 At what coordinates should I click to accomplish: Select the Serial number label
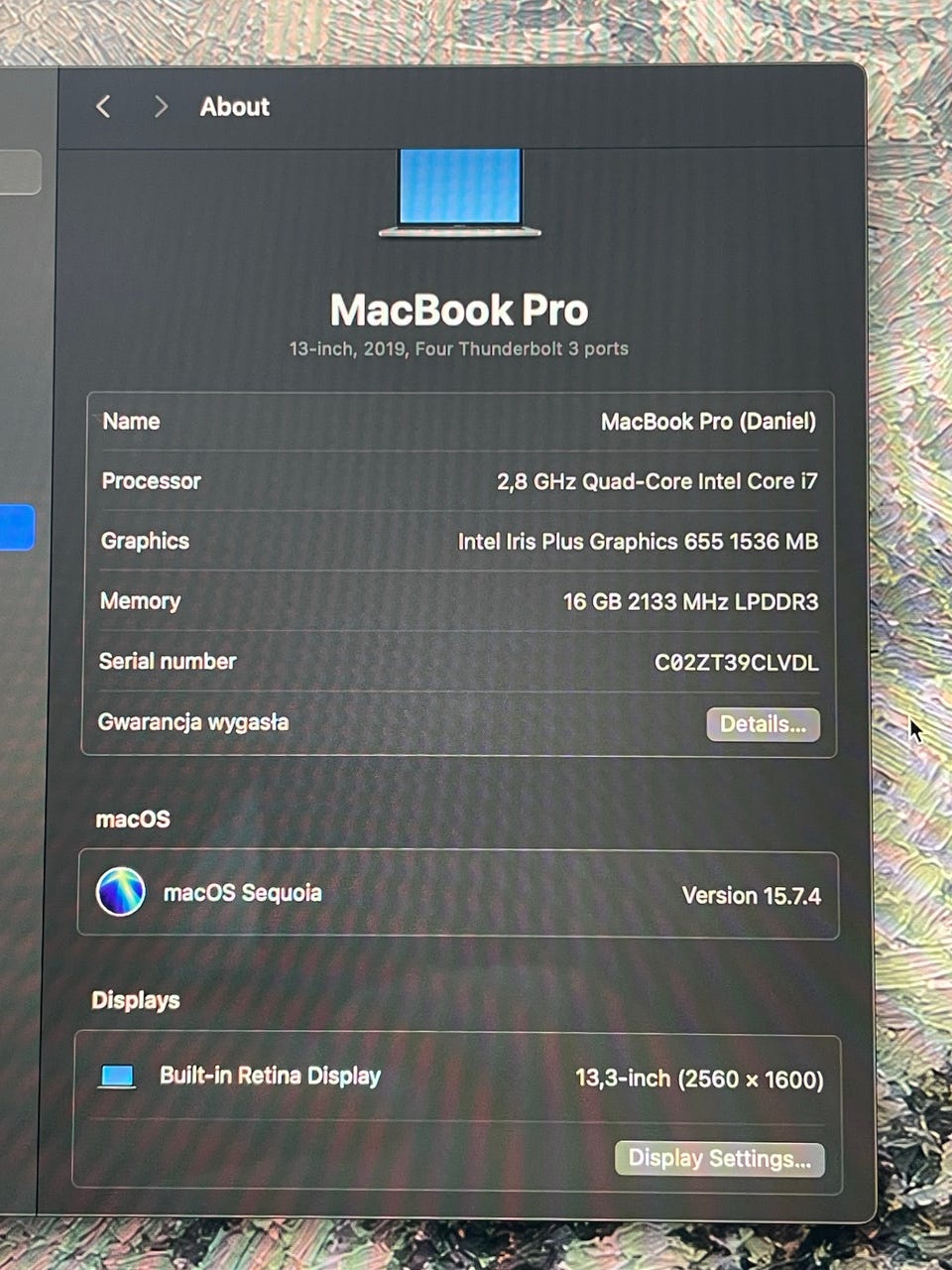click(168, 662)
